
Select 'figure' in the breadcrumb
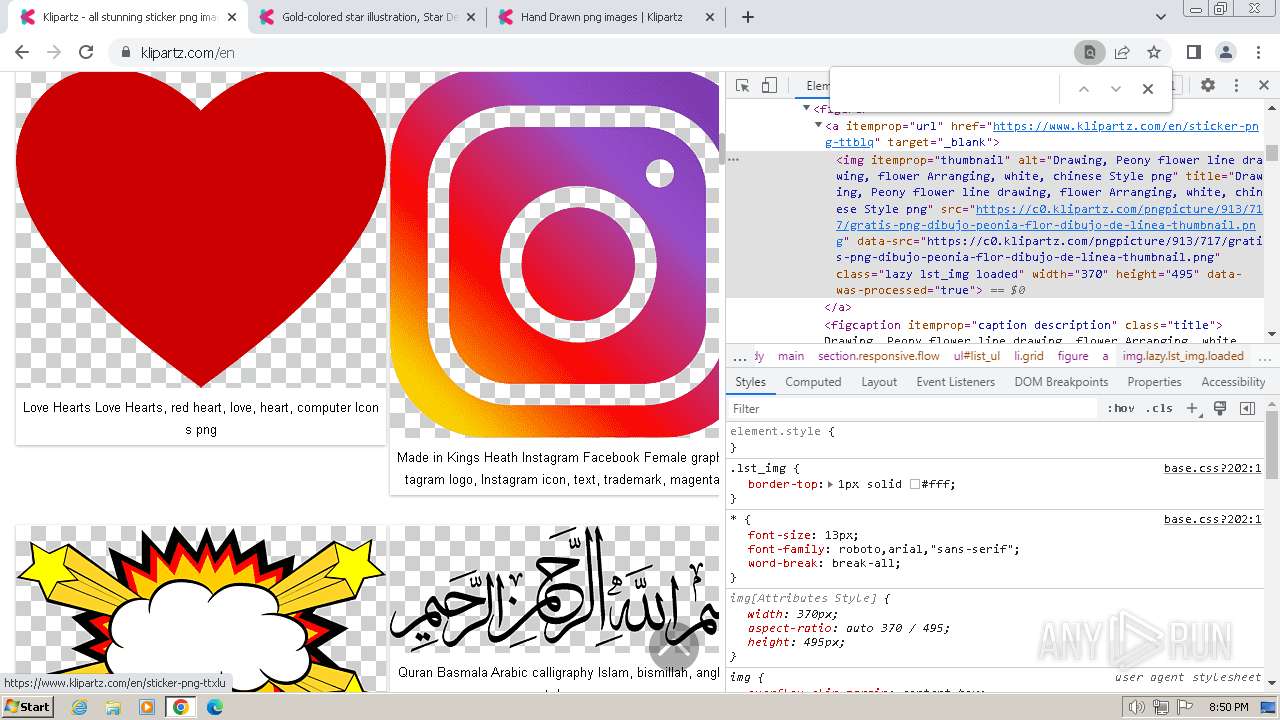(1073, 356)
